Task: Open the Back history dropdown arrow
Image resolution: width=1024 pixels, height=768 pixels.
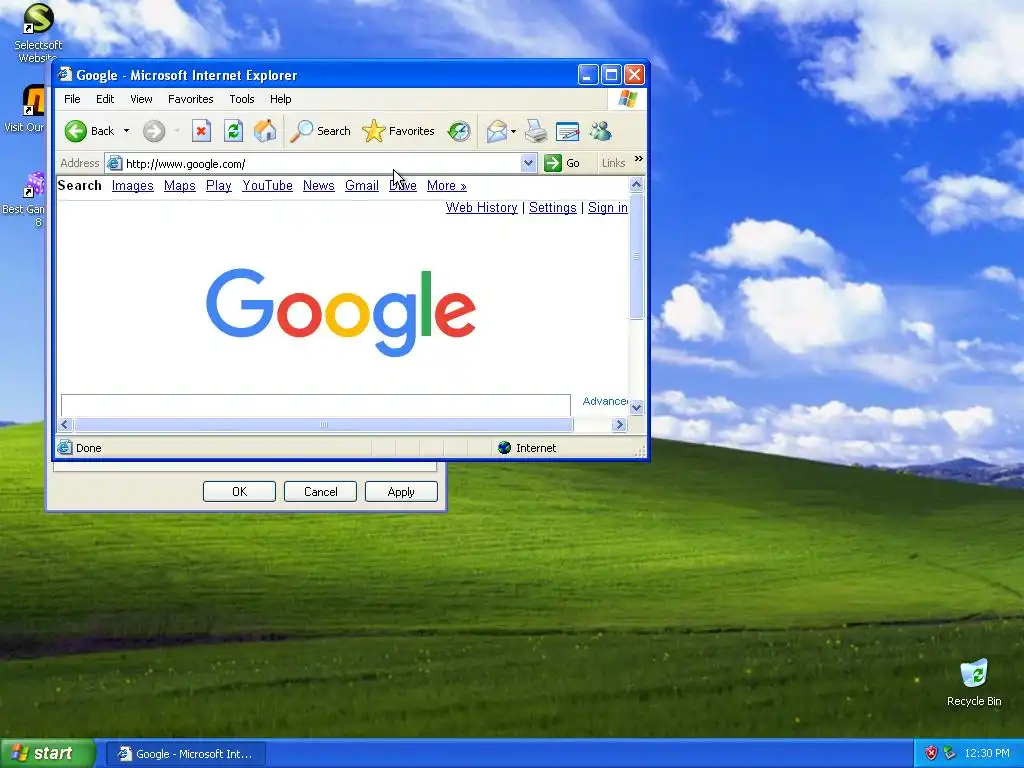Action: 126,131
